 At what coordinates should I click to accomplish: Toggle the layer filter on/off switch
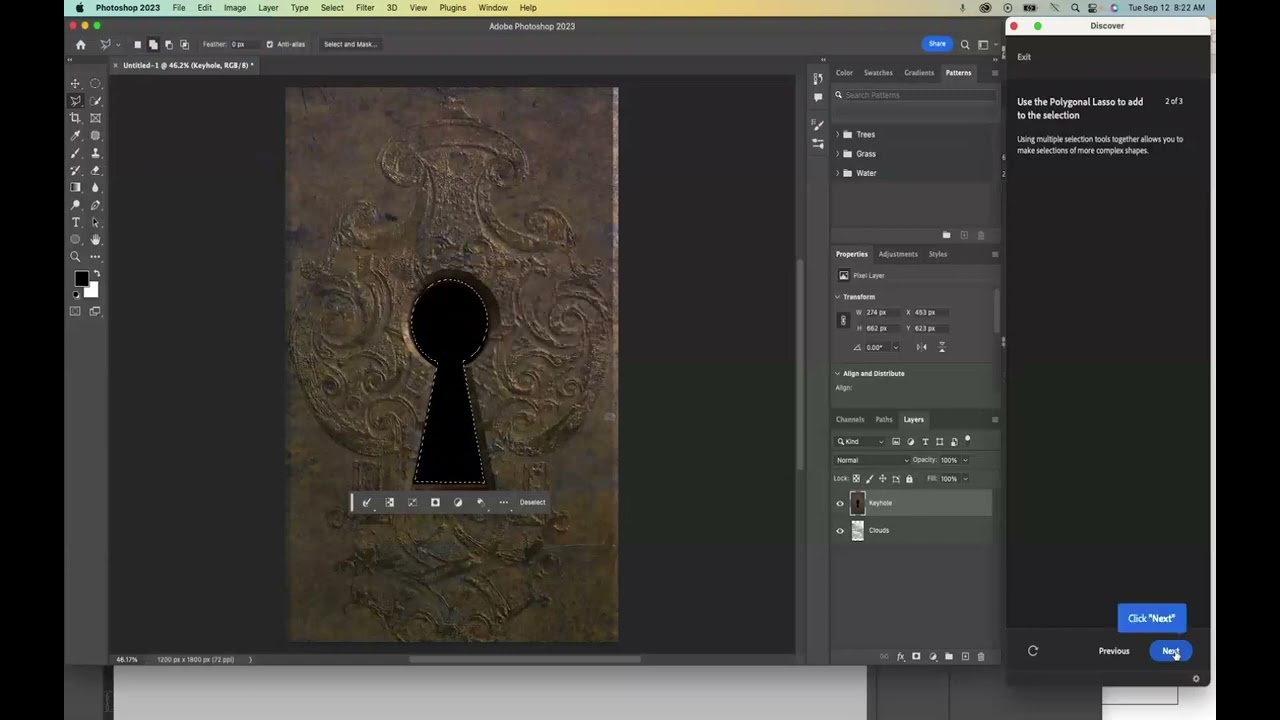[967, 440]
